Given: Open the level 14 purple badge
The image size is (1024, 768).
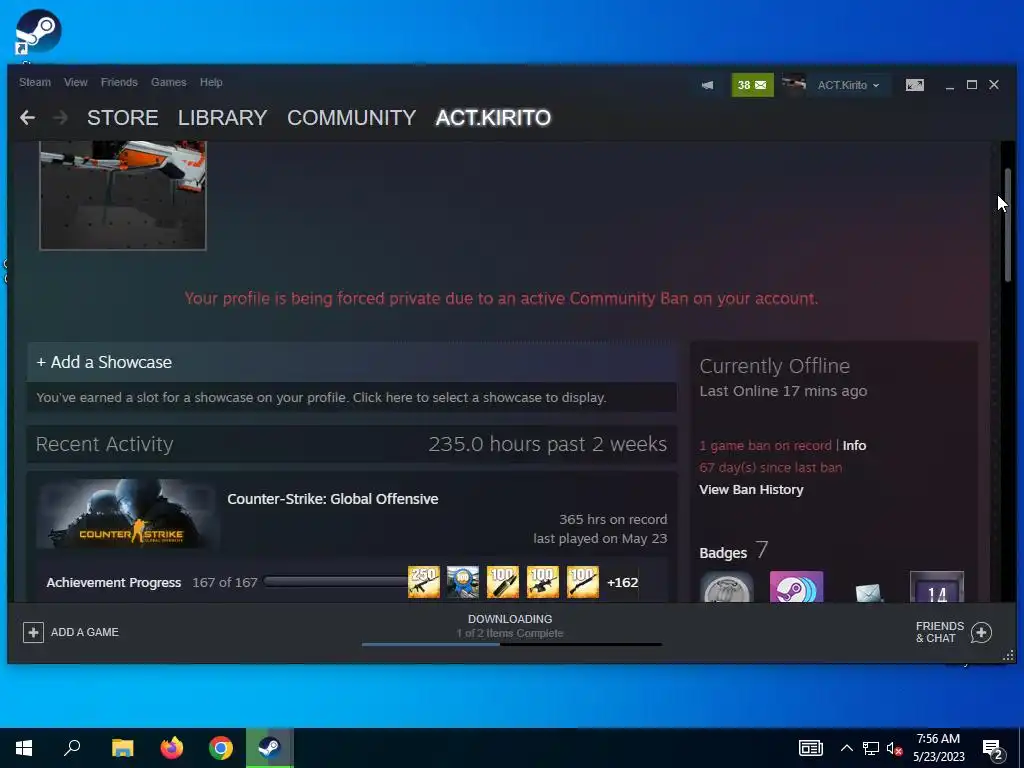Looking at the screenshot, I should coord(936,587).
